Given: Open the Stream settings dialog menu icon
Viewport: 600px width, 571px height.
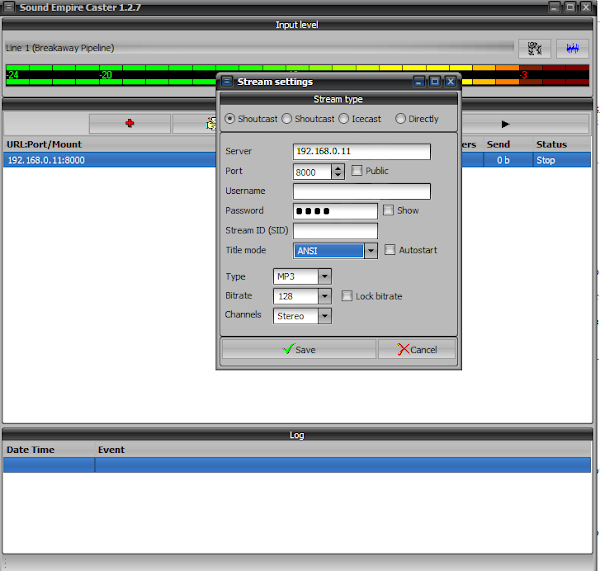Looking at the screenshot, I should [227, 82].
